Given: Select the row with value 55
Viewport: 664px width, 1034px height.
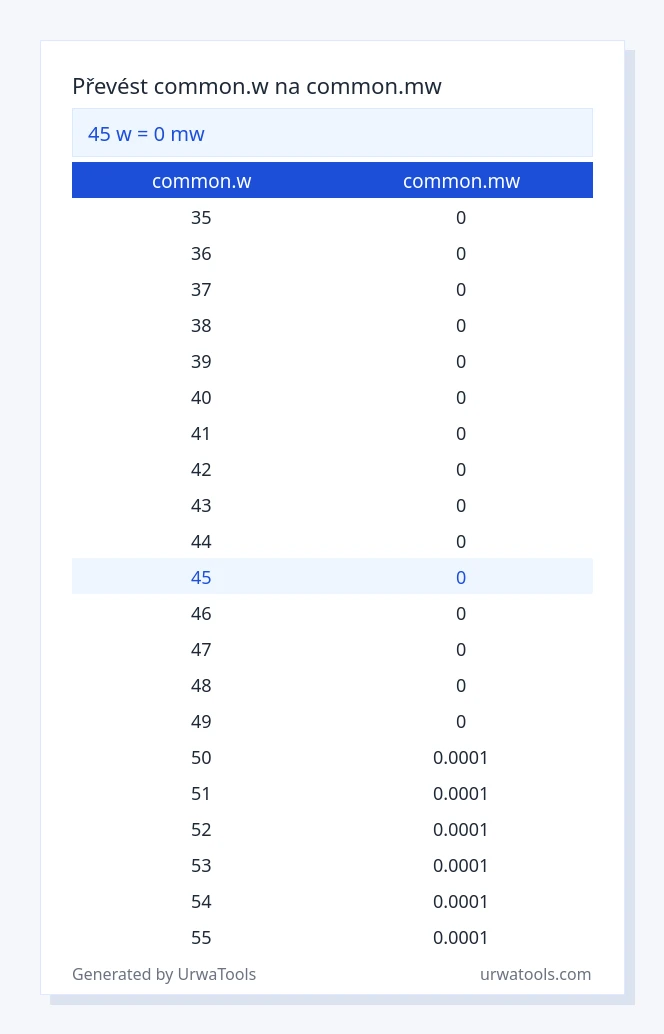Looking at the screenshot, I should pyautogui.click(x=332, y=937).
